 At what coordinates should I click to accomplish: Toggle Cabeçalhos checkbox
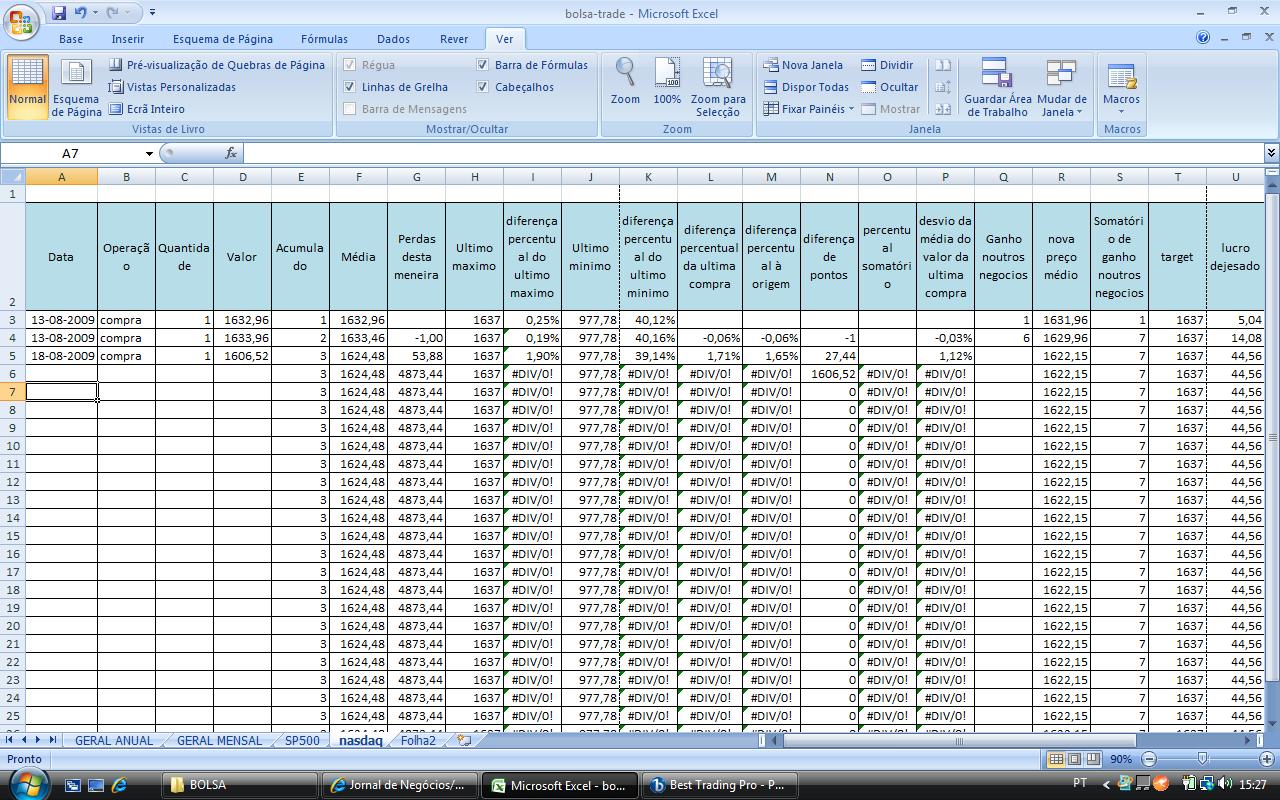[x=482, y=87]
